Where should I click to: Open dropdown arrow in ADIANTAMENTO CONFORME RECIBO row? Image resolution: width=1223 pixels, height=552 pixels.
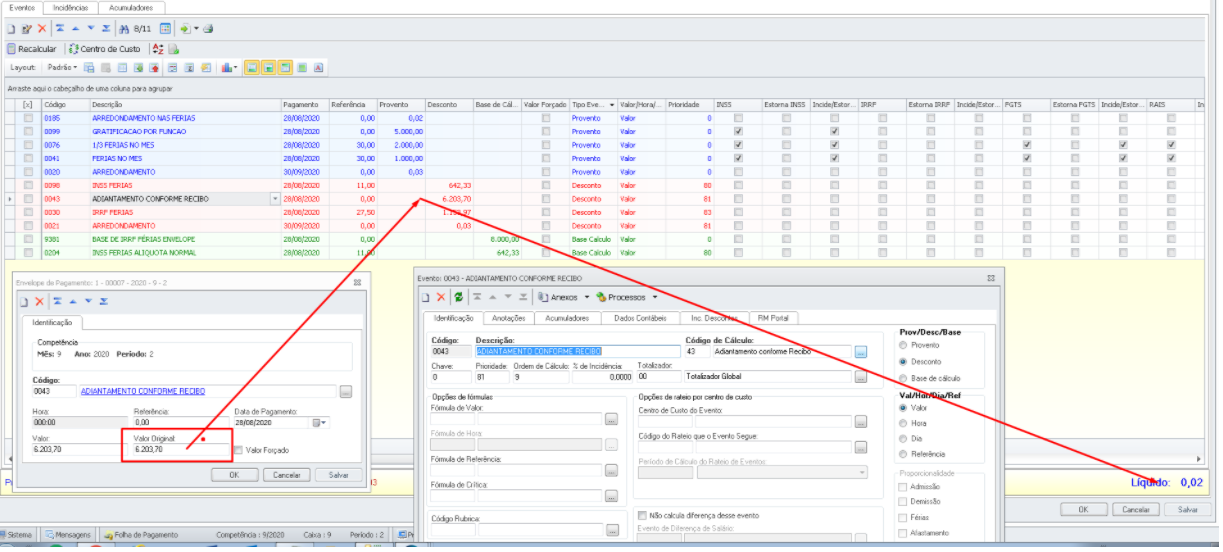coord(275,199)
